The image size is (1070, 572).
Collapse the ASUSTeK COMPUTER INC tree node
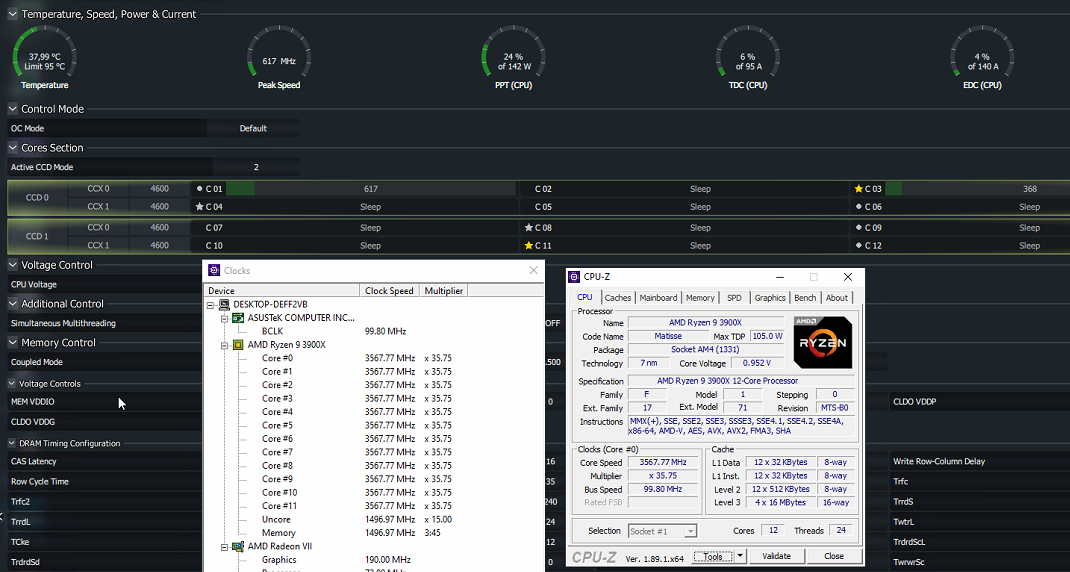[x=224, y=318]
